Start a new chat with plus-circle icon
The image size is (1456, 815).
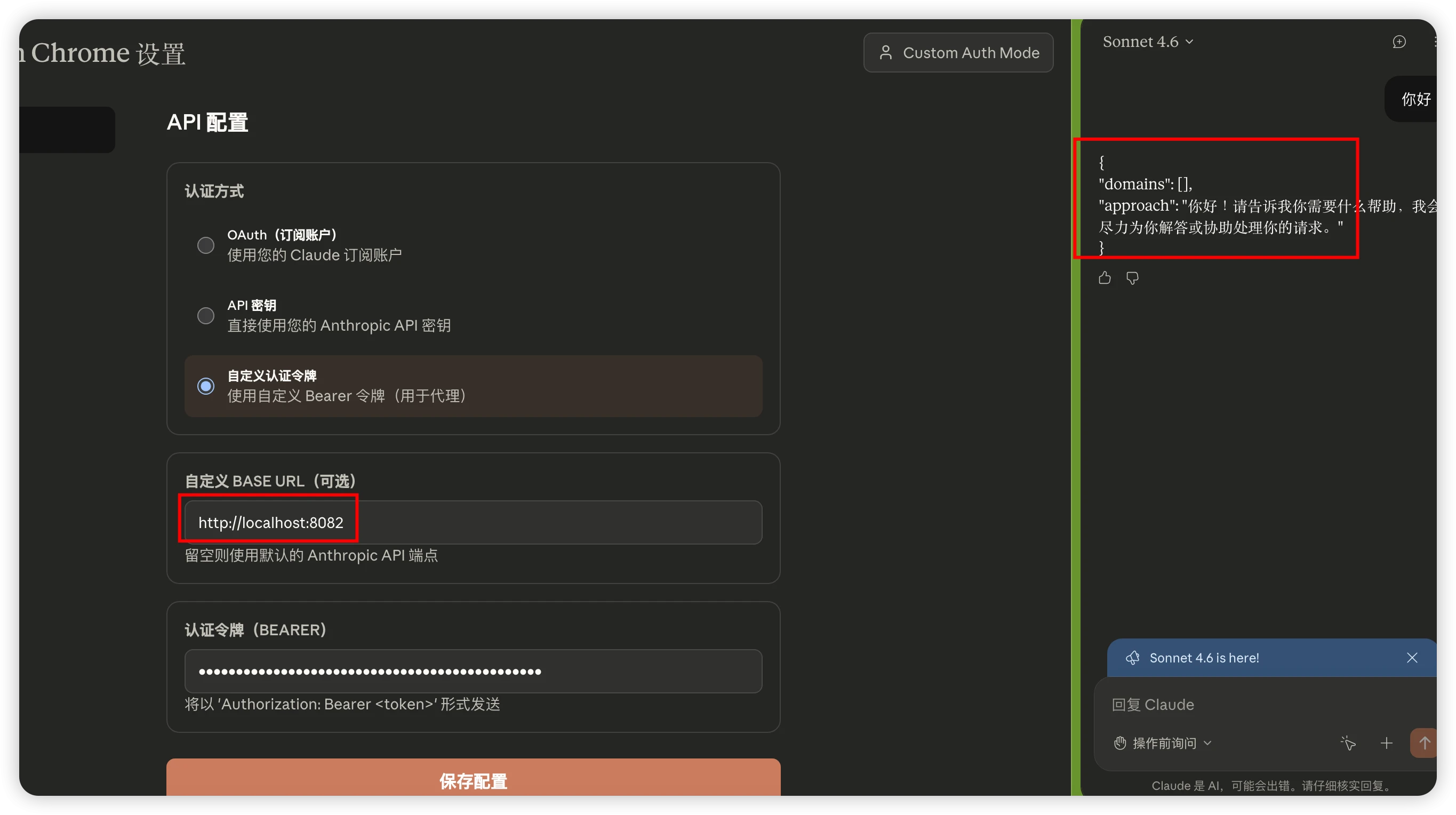click(1399, 42)
